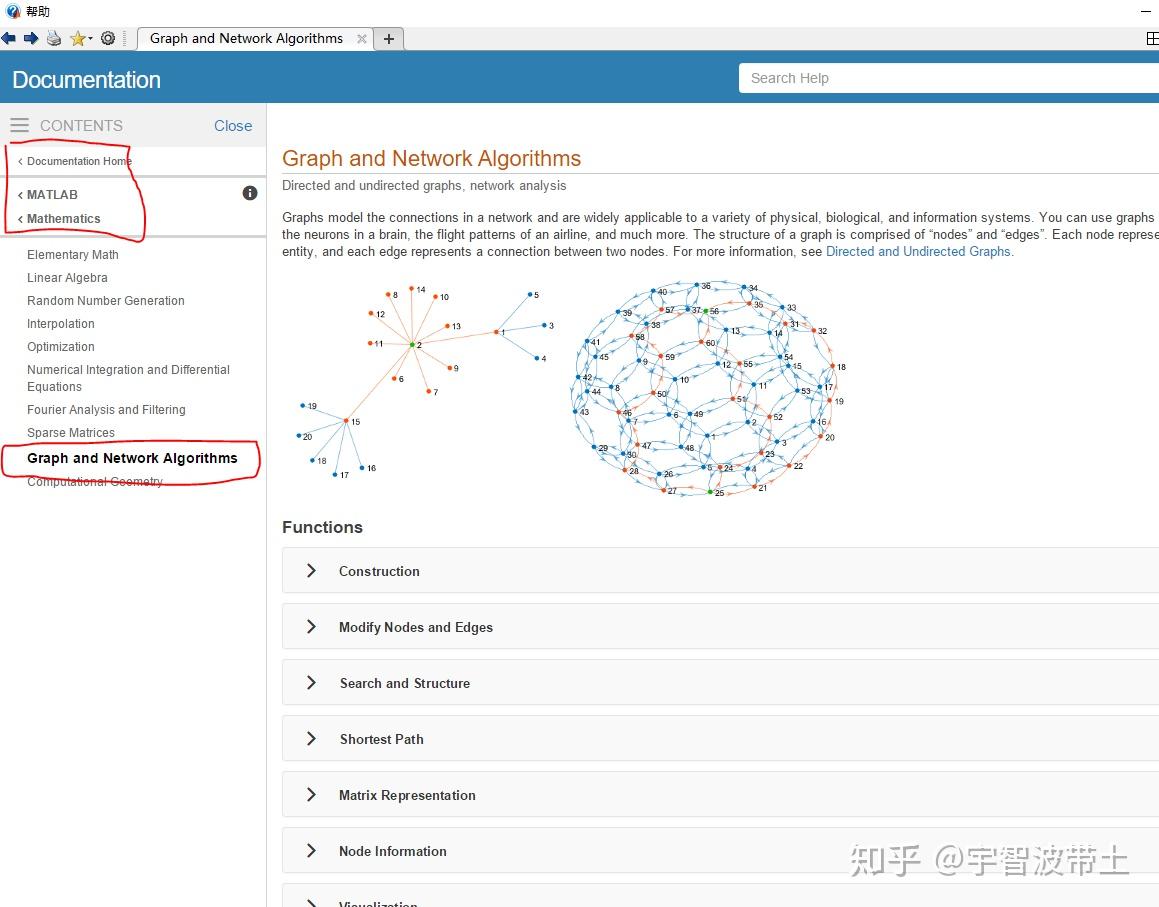The width and height of the screenshot is (1159, 907).
Task: Click the Search Help input field
Action: [949, 78]
